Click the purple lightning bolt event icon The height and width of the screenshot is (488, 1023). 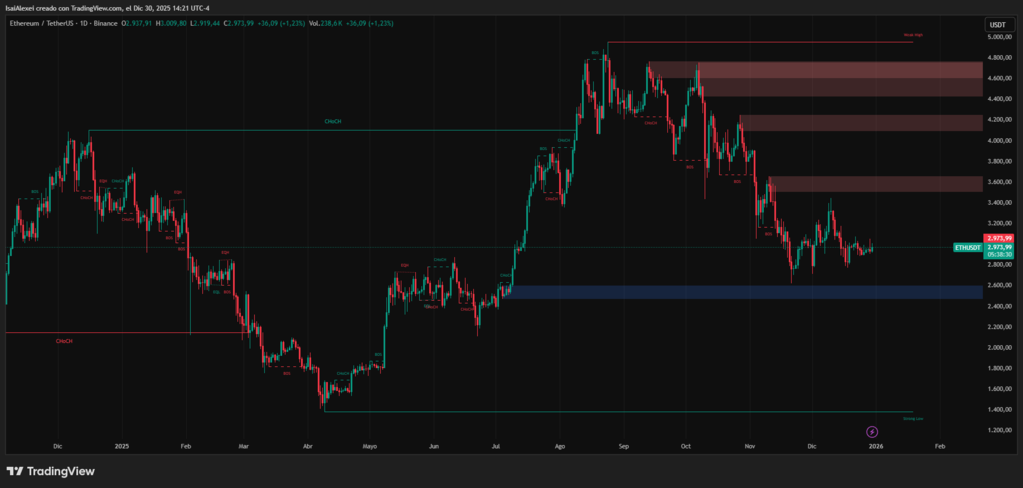873,431
